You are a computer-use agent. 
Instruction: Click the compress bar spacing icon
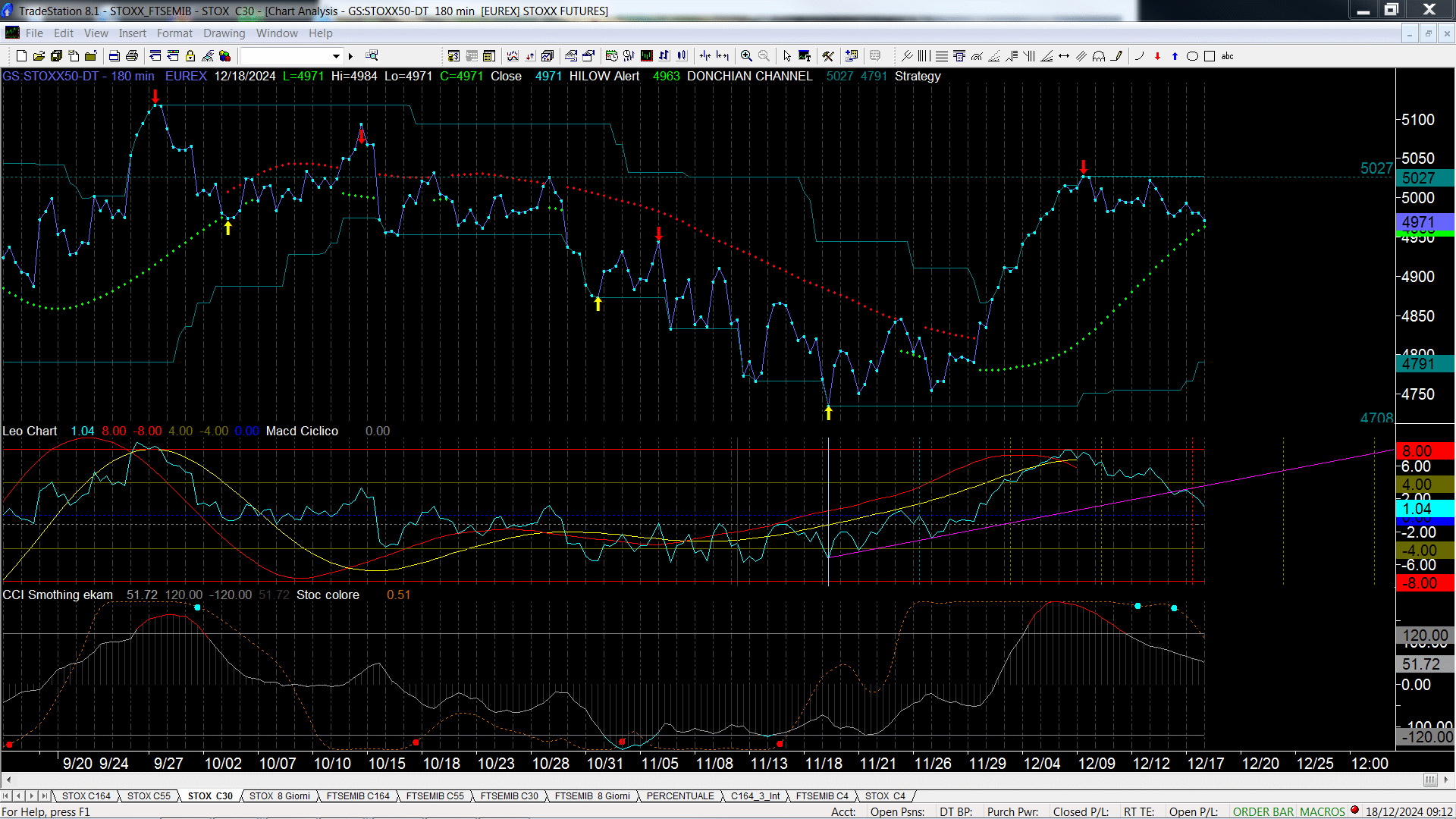pyautogui.click(x=705, y=56)
